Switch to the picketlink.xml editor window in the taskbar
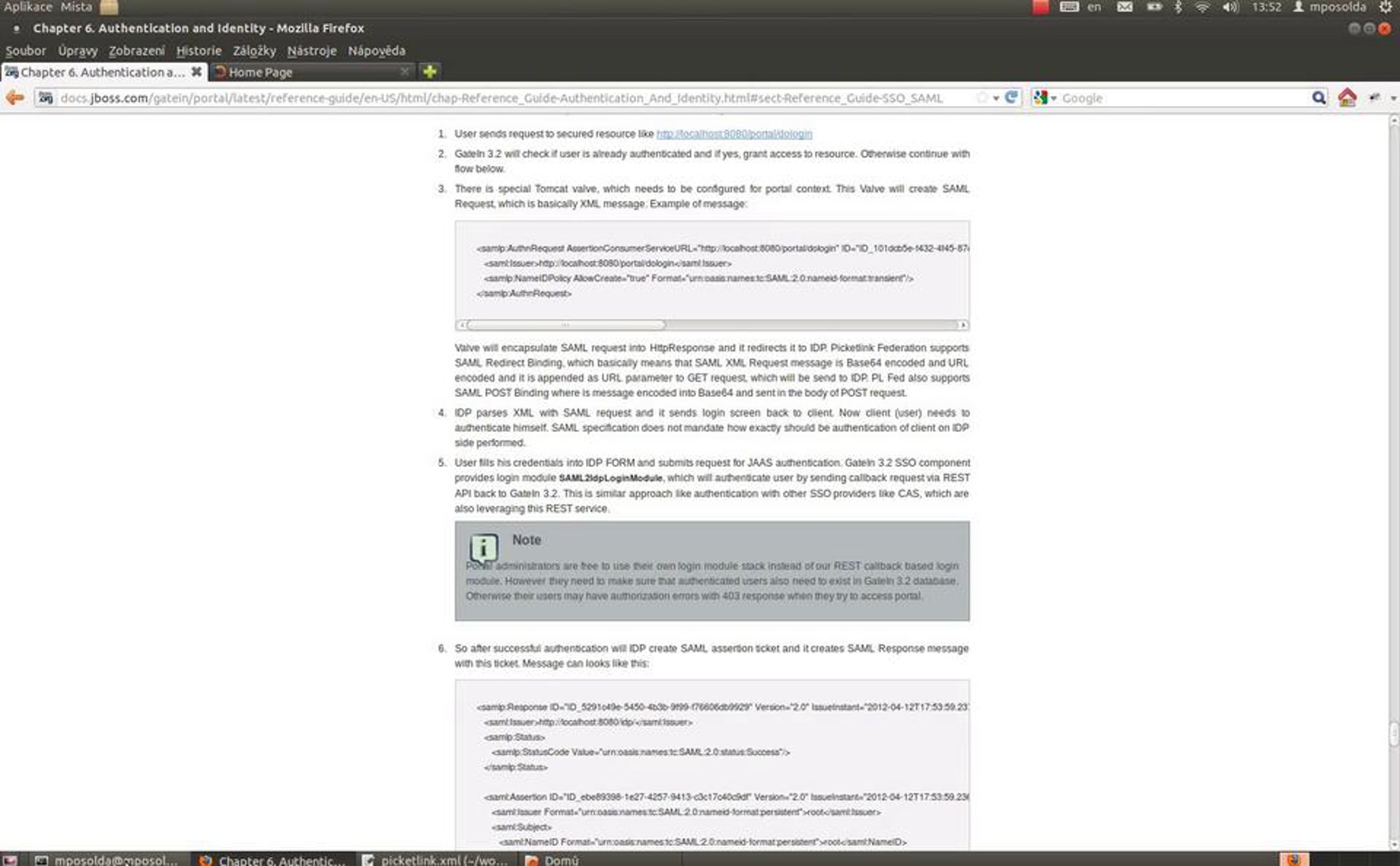 [x=436, y=860]
